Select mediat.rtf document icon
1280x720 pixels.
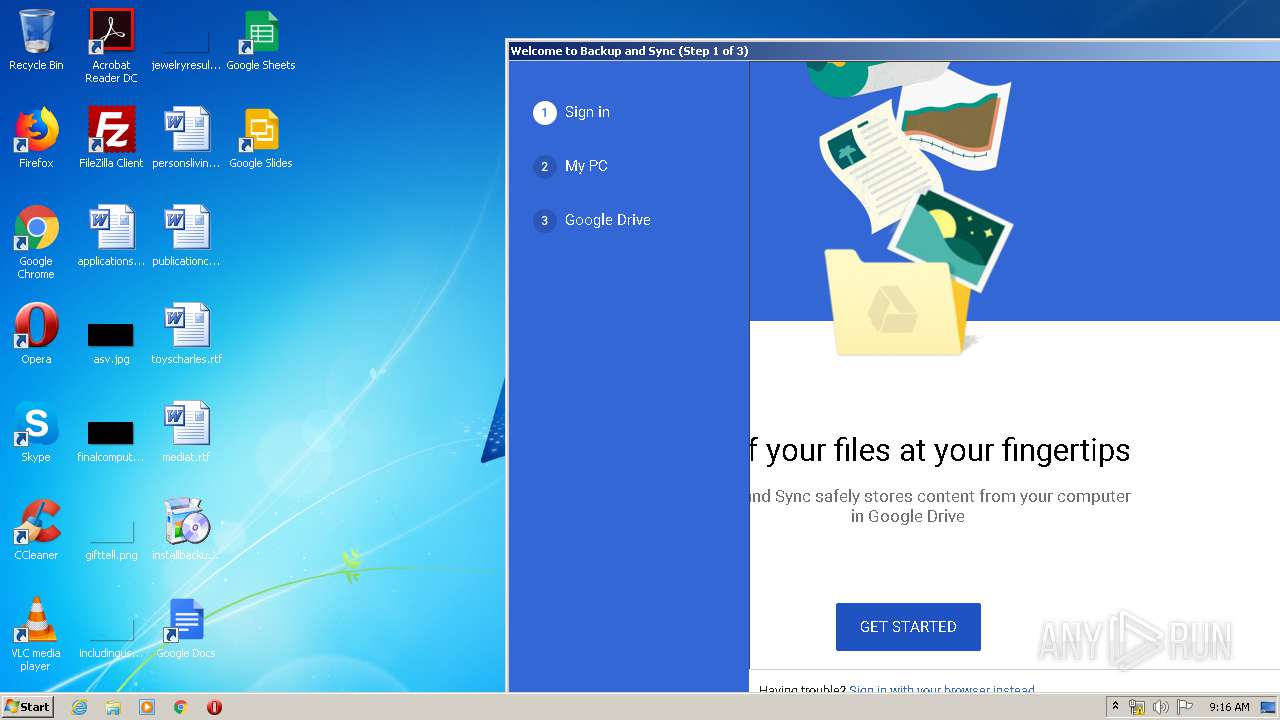coord(186,432)
